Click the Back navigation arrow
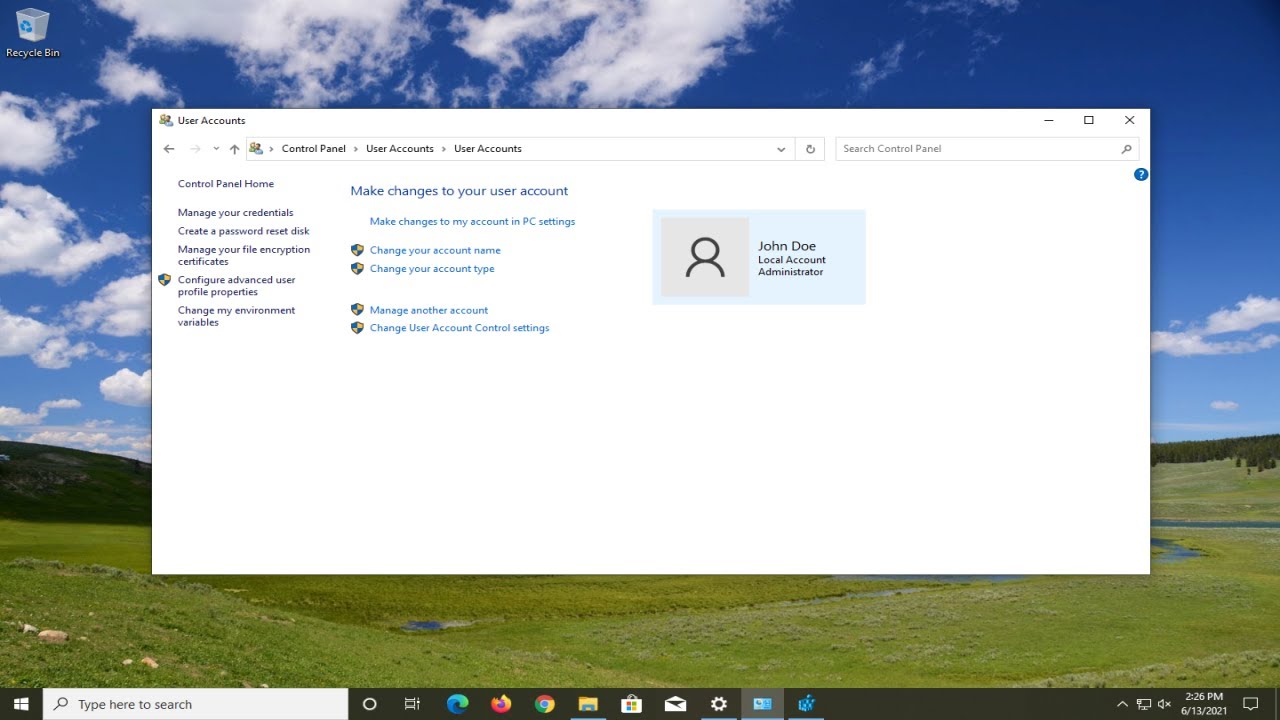 click(169, 149)
